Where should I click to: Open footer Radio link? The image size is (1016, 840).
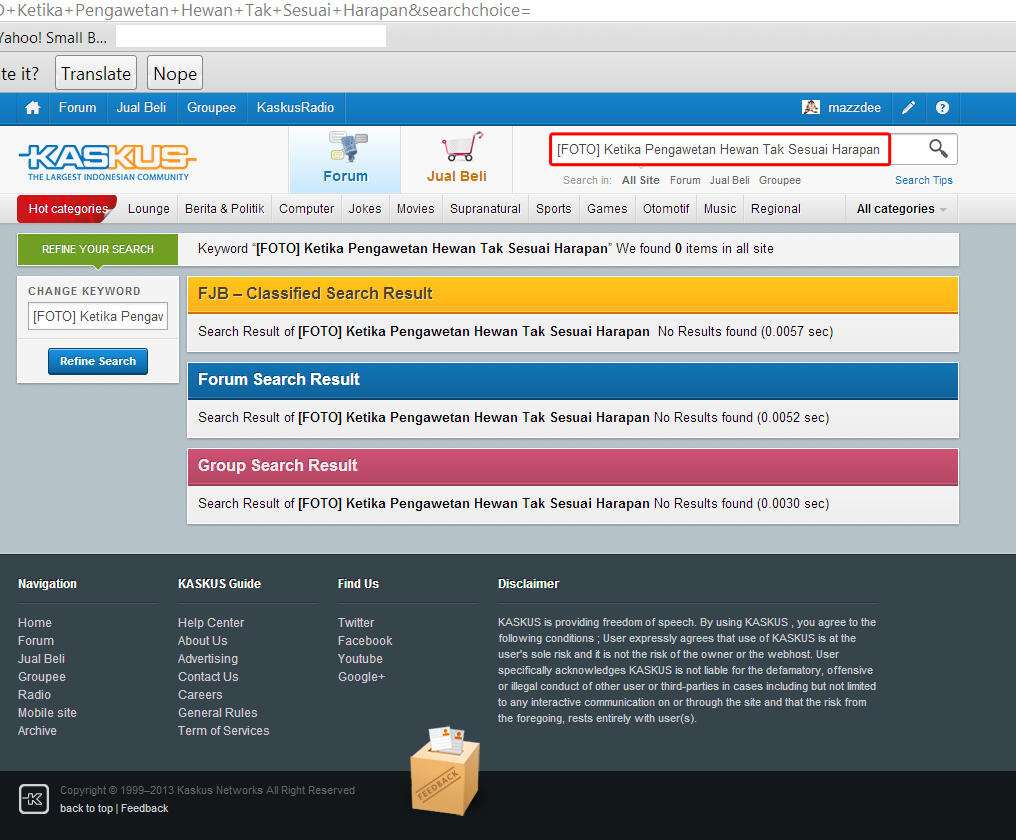(x=34, y=694)
